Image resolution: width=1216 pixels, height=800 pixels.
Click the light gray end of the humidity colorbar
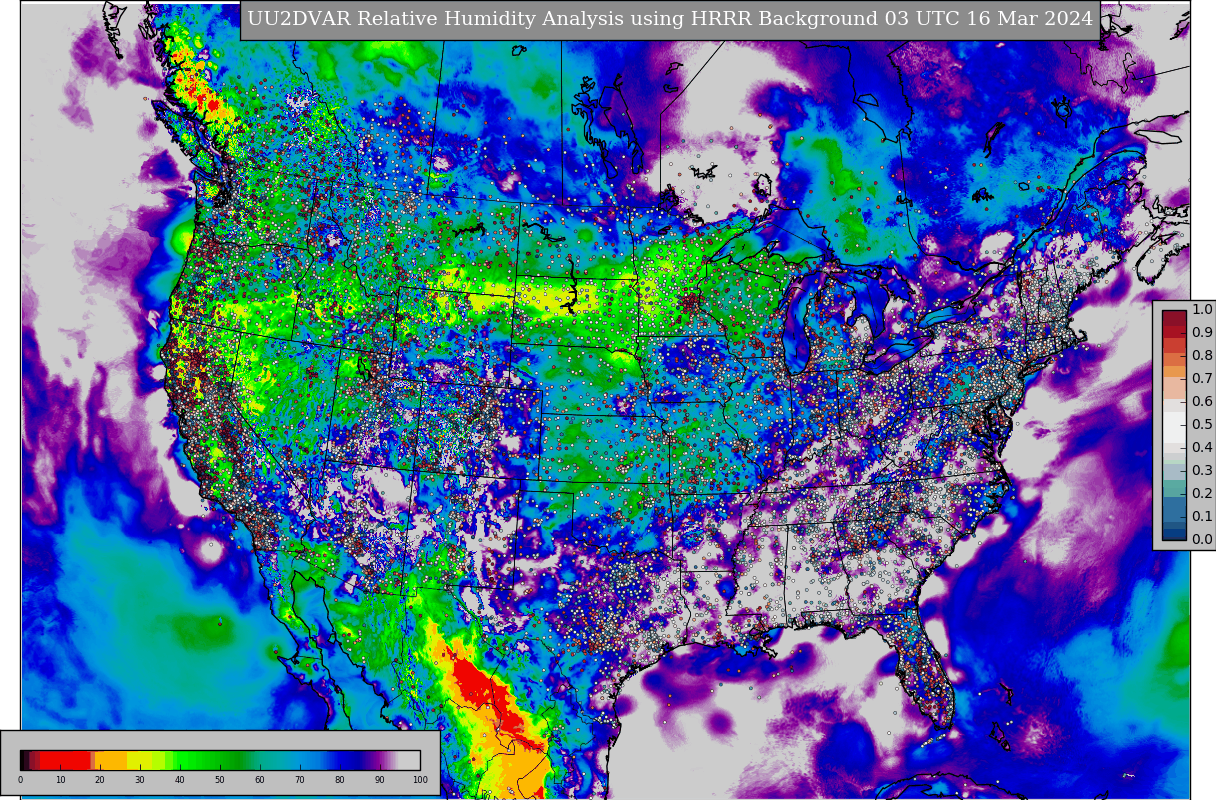pos(409,760)
